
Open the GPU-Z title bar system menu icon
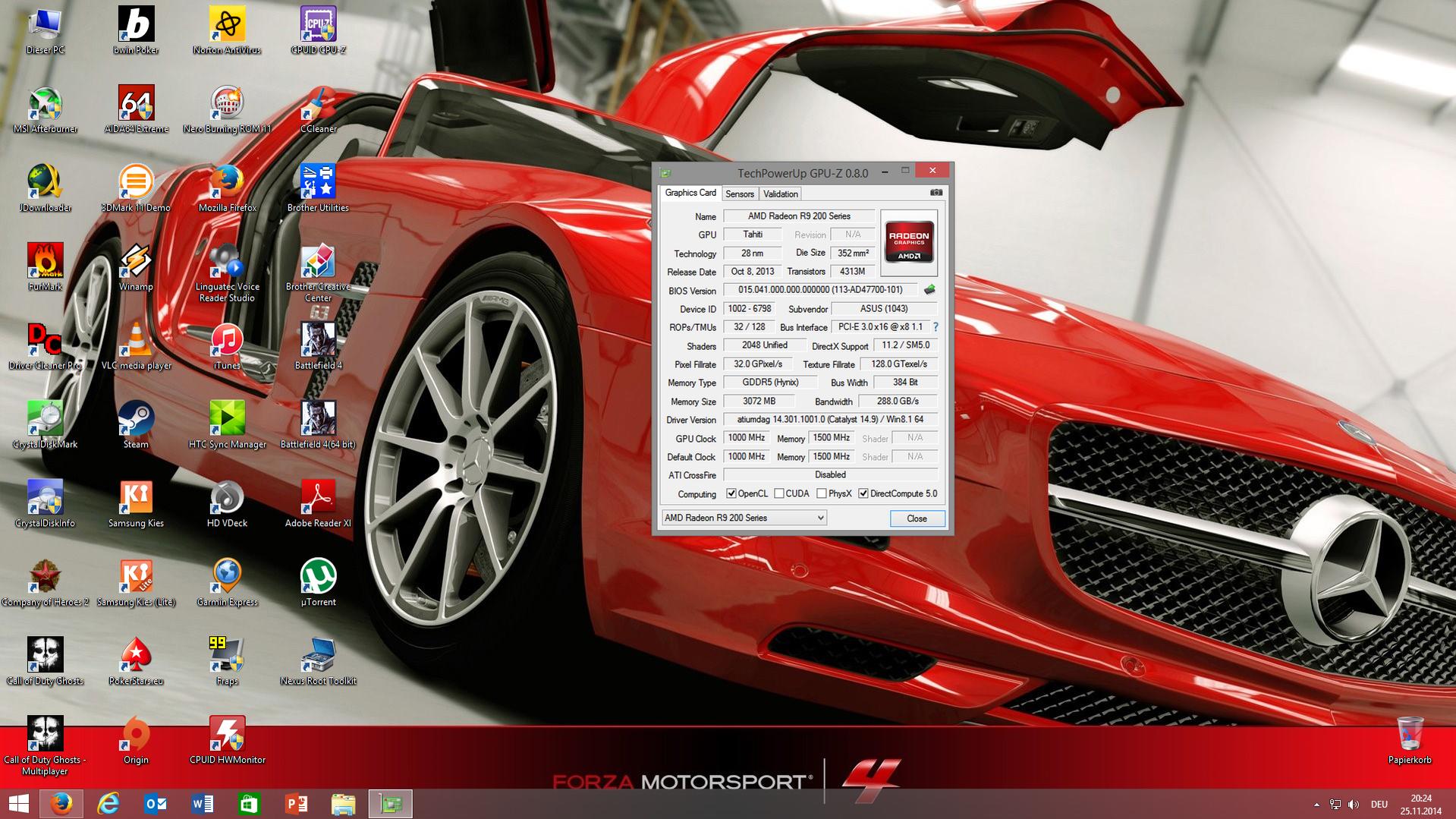coord(665,173)
